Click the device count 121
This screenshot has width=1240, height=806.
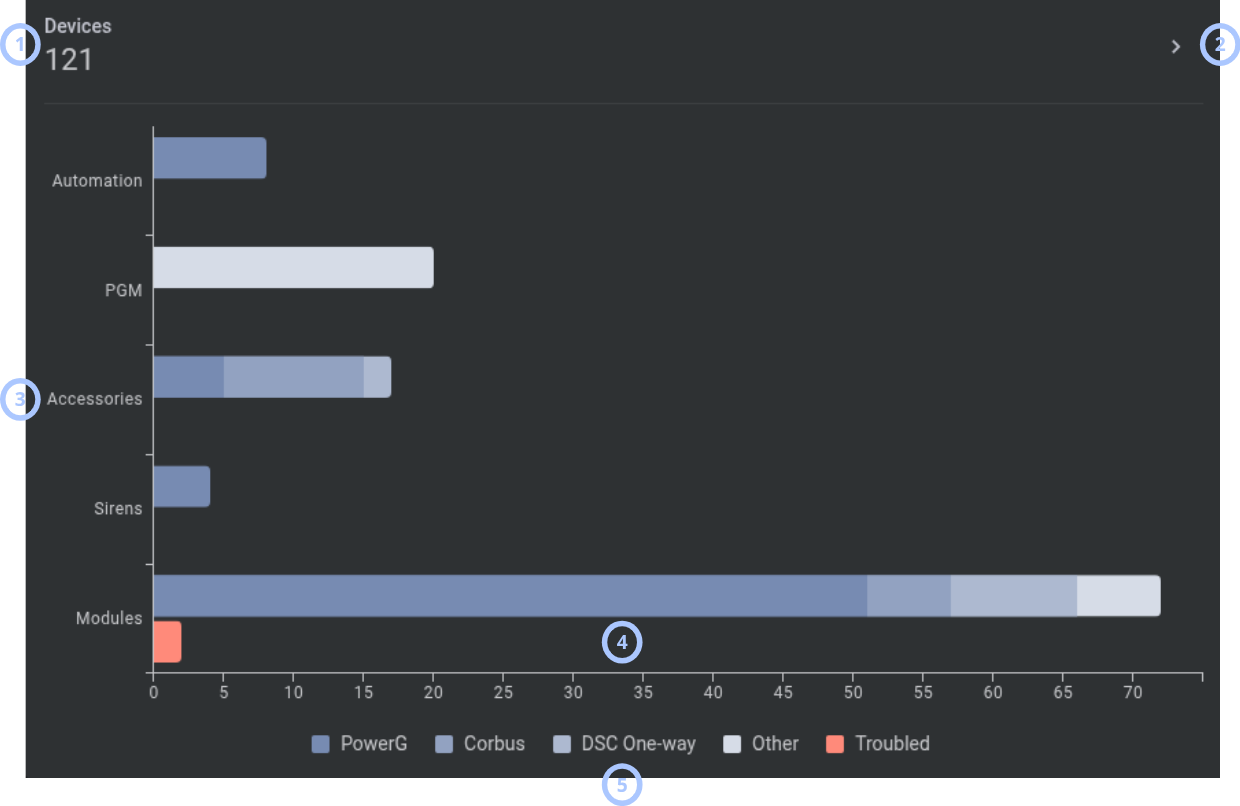point(69,60)
